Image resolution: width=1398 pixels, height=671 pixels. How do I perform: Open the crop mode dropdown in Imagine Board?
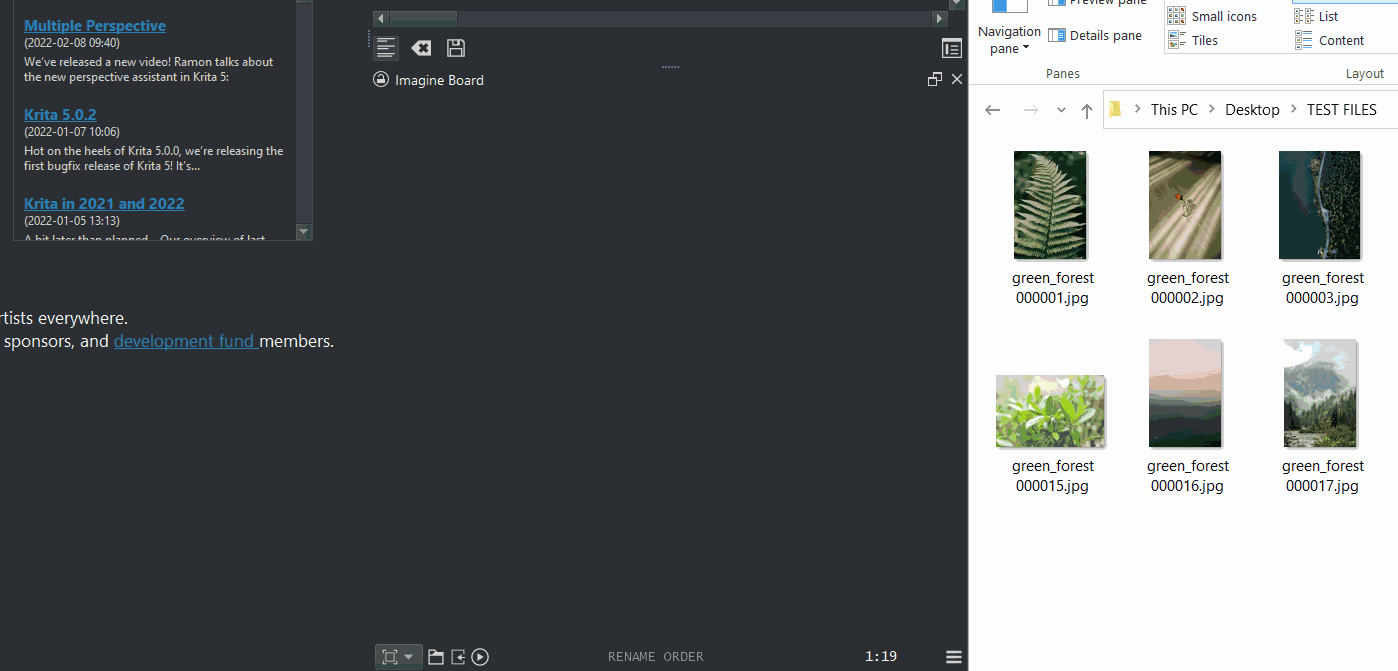(x=399, y=657)
